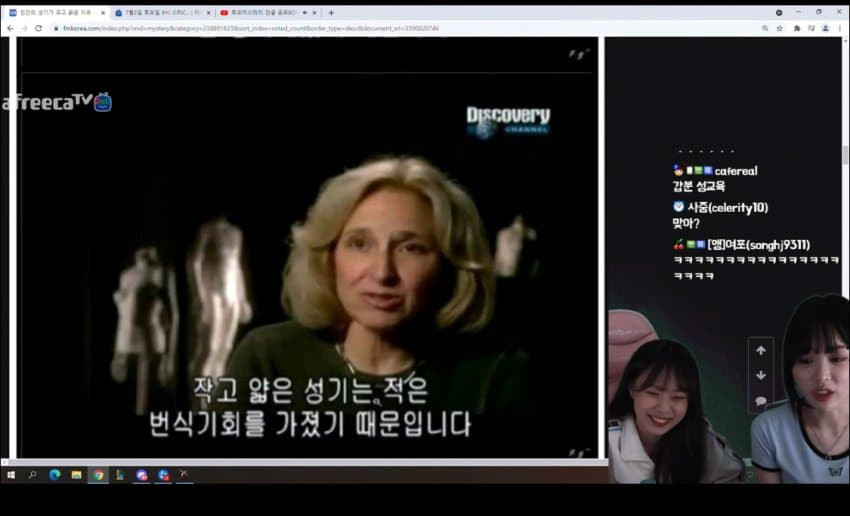Image resolution: width=850 pixels, height=516 pixels.
Task: Click the round icon left of minimize
Action: [779, 12]
